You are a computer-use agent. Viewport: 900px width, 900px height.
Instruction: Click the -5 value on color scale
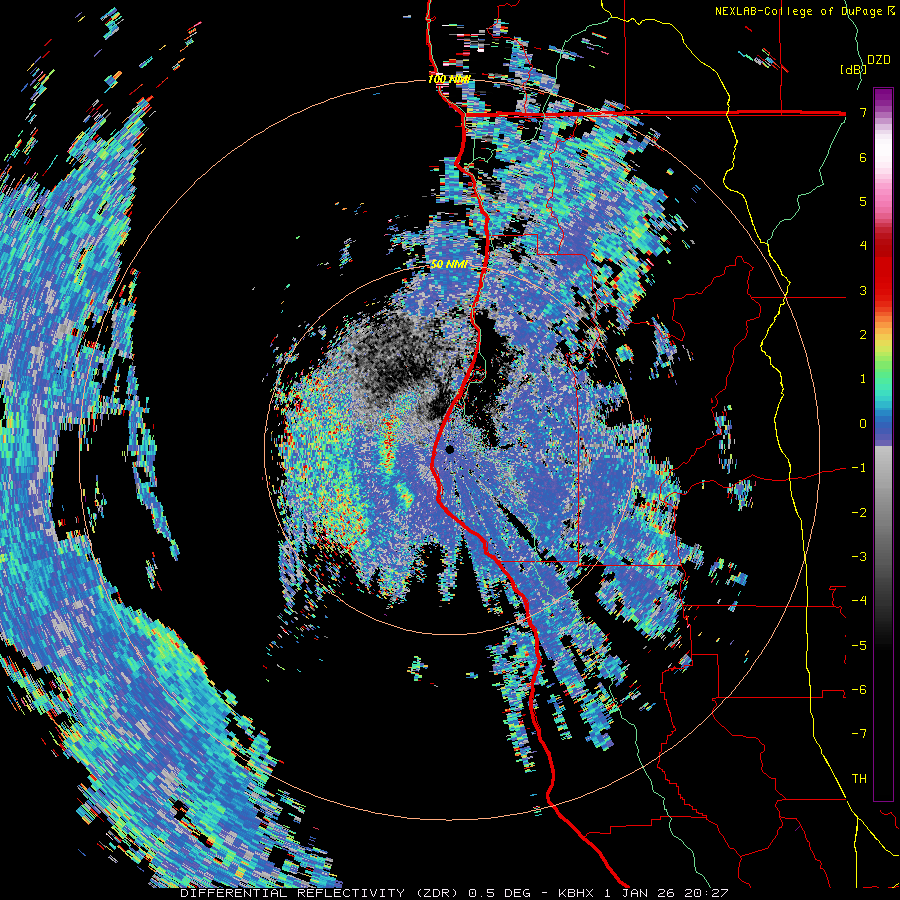859,646
